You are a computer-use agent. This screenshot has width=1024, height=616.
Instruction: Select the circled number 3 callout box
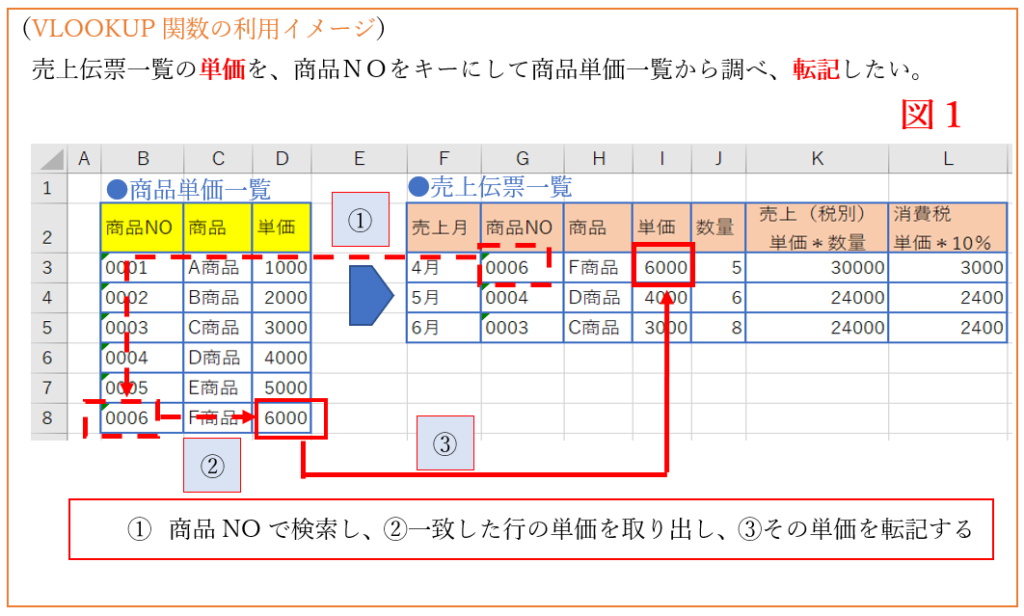pos(445,443)
